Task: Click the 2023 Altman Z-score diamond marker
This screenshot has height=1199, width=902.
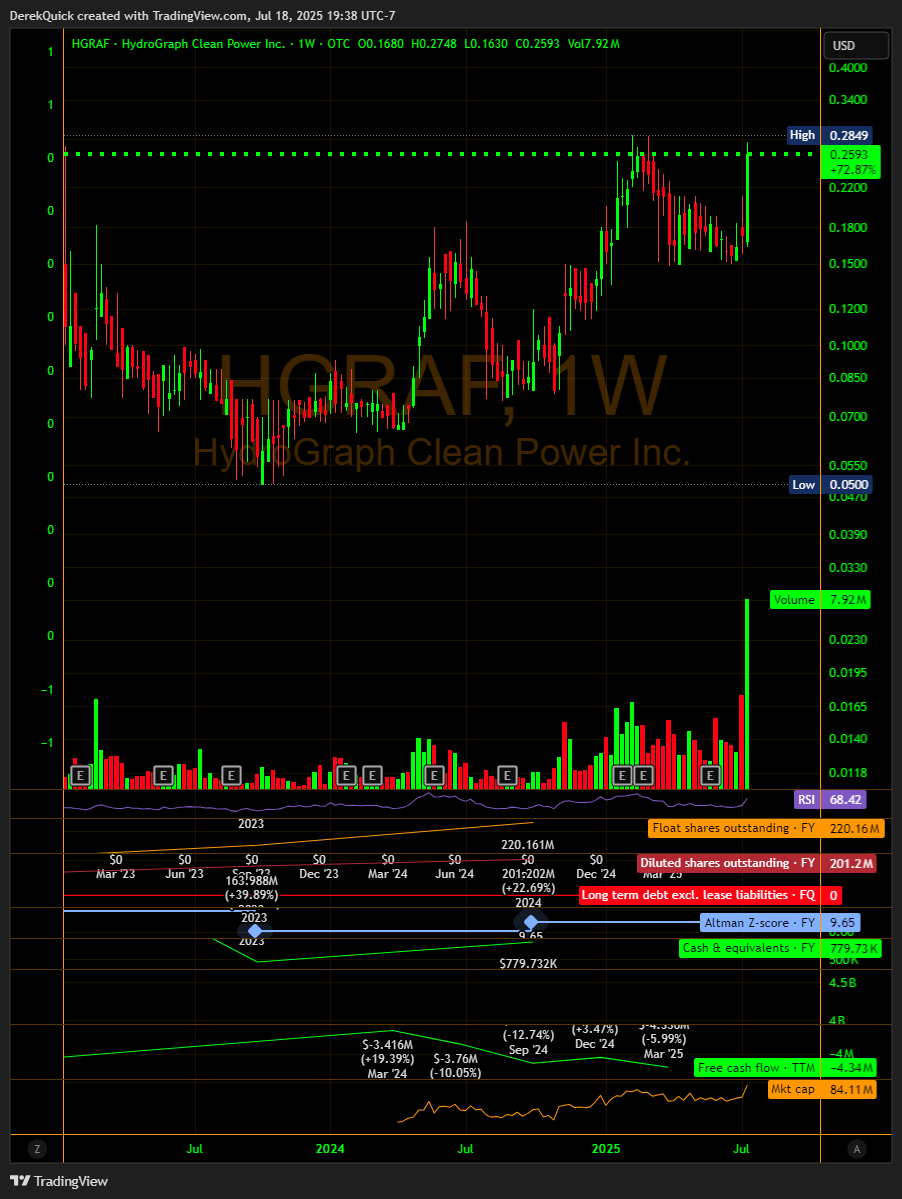Action: 255,931
